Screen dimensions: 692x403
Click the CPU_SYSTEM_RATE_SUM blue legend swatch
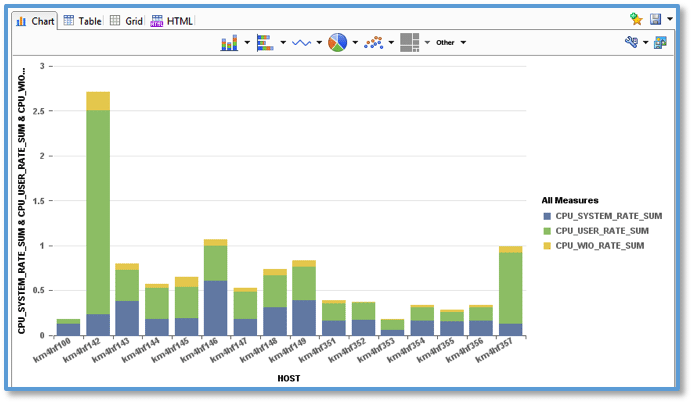click(546, 215)
